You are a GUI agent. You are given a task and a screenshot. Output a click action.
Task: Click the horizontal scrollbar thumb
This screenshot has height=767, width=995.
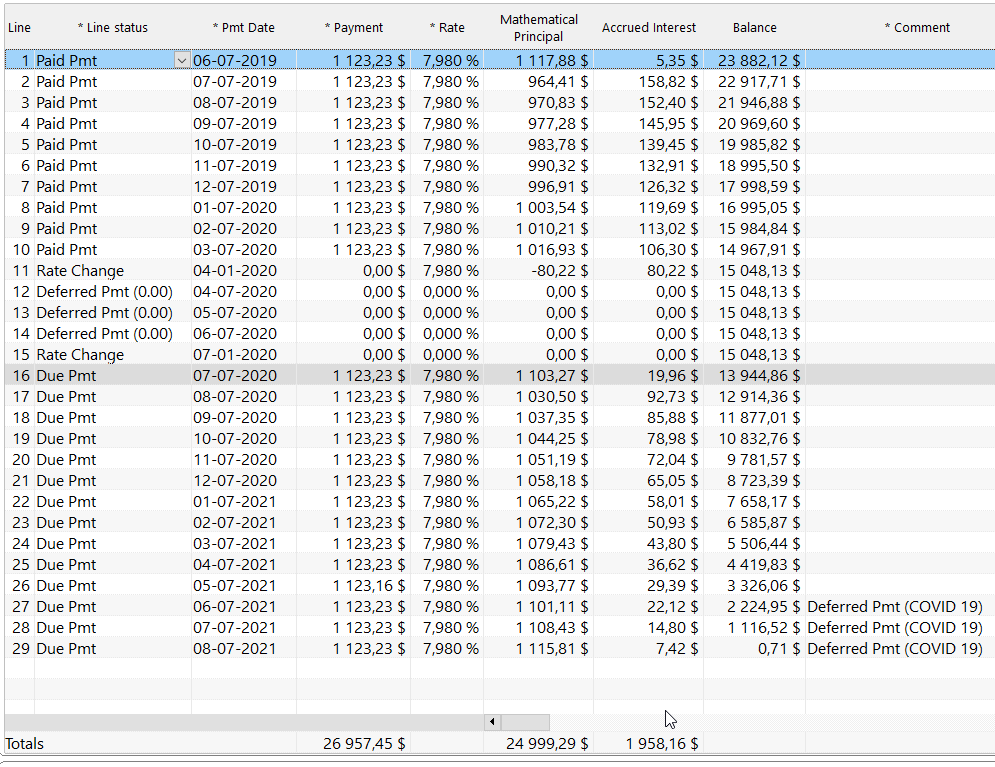[525, 721]
